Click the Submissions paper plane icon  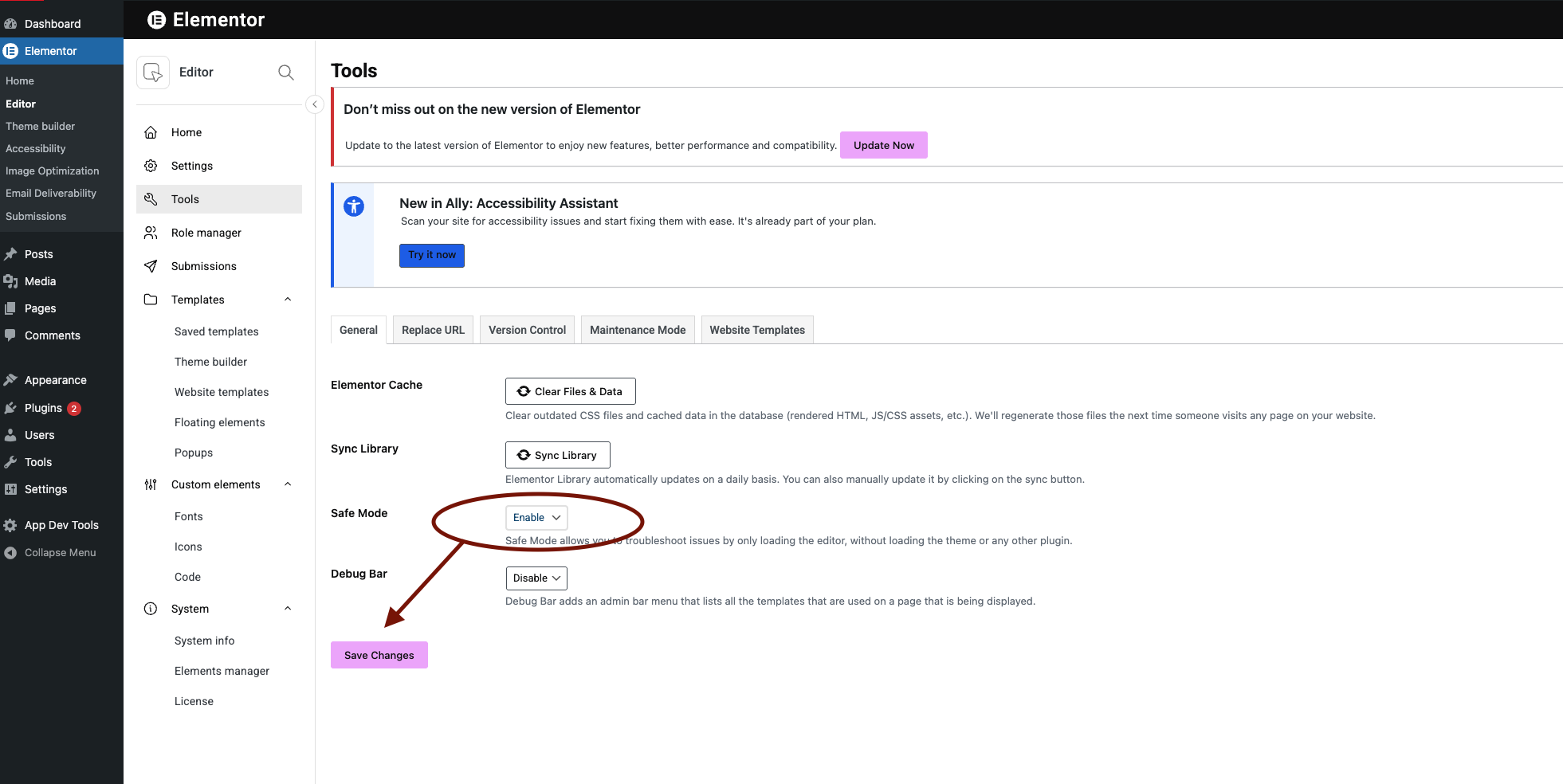[x=151, y=266]
